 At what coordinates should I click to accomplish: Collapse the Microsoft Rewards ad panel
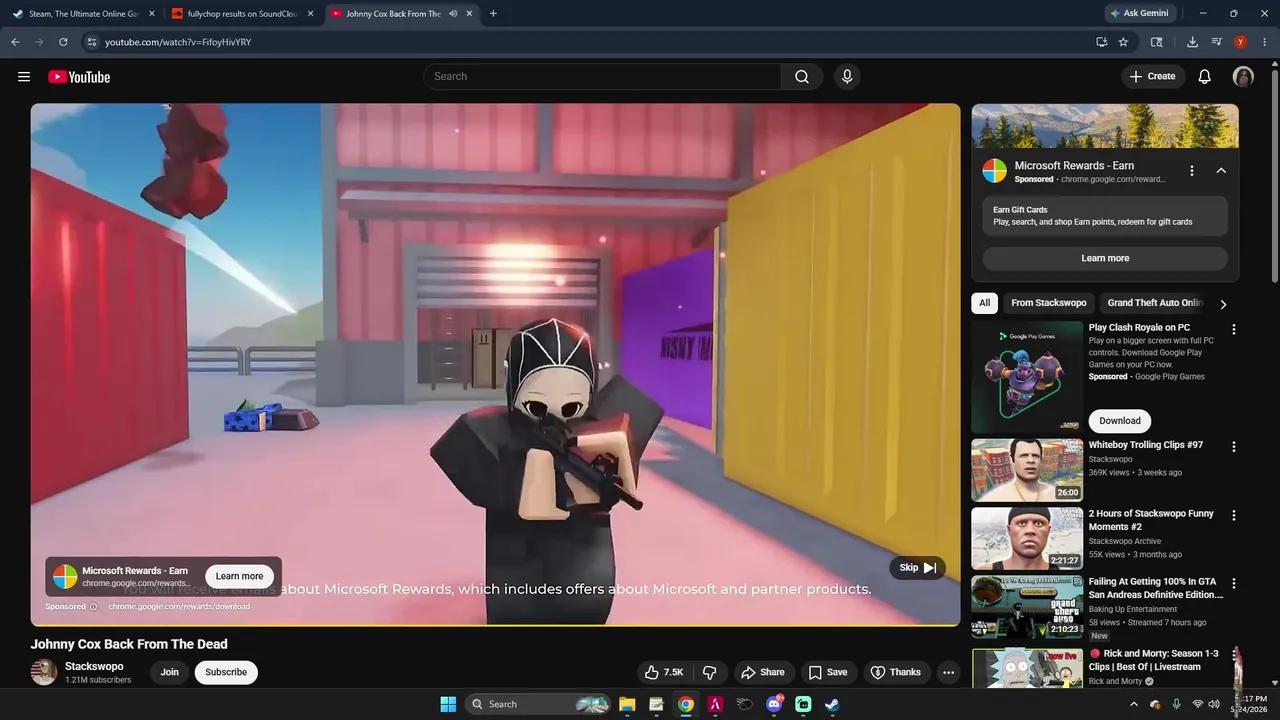point(1221,171)
